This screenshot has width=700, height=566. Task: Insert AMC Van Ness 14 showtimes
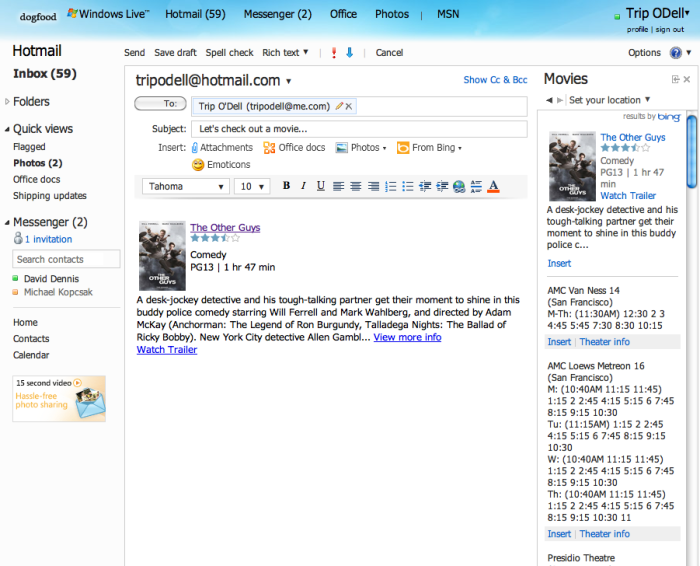559,342
